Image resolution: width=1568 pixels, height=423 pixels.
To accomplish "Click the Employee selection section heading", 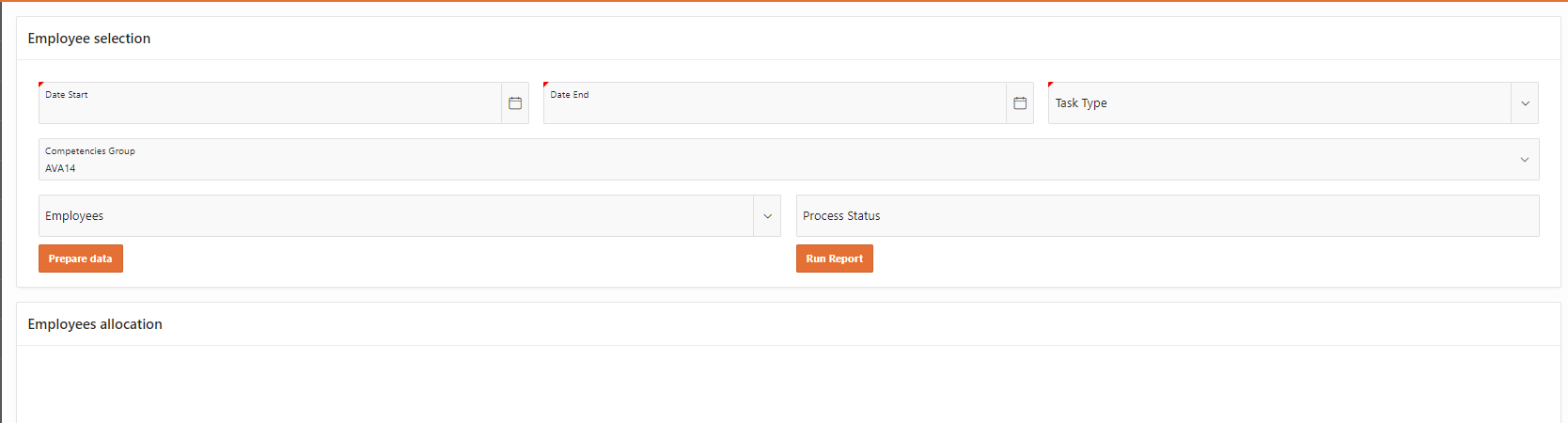I will (89, 39).
